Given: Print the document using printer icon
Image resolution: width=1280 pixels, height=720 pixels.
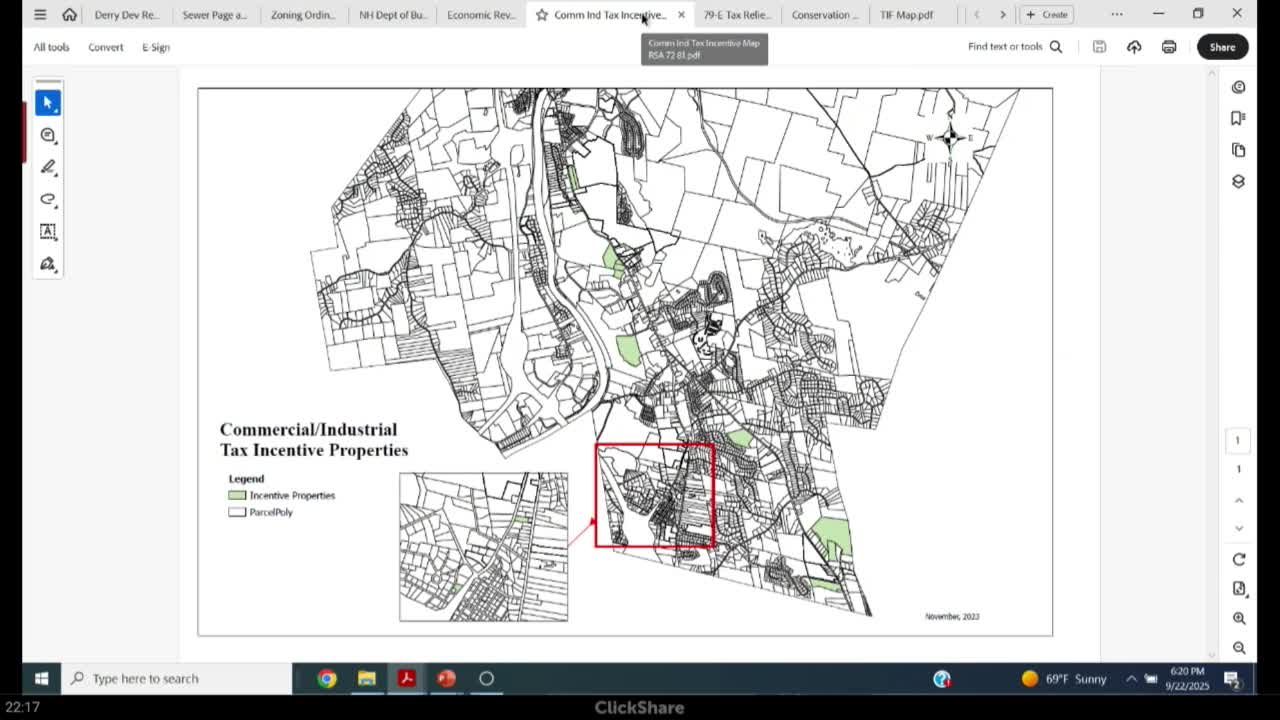Looking at the screenshot, I should click(x=1168, y=47).
